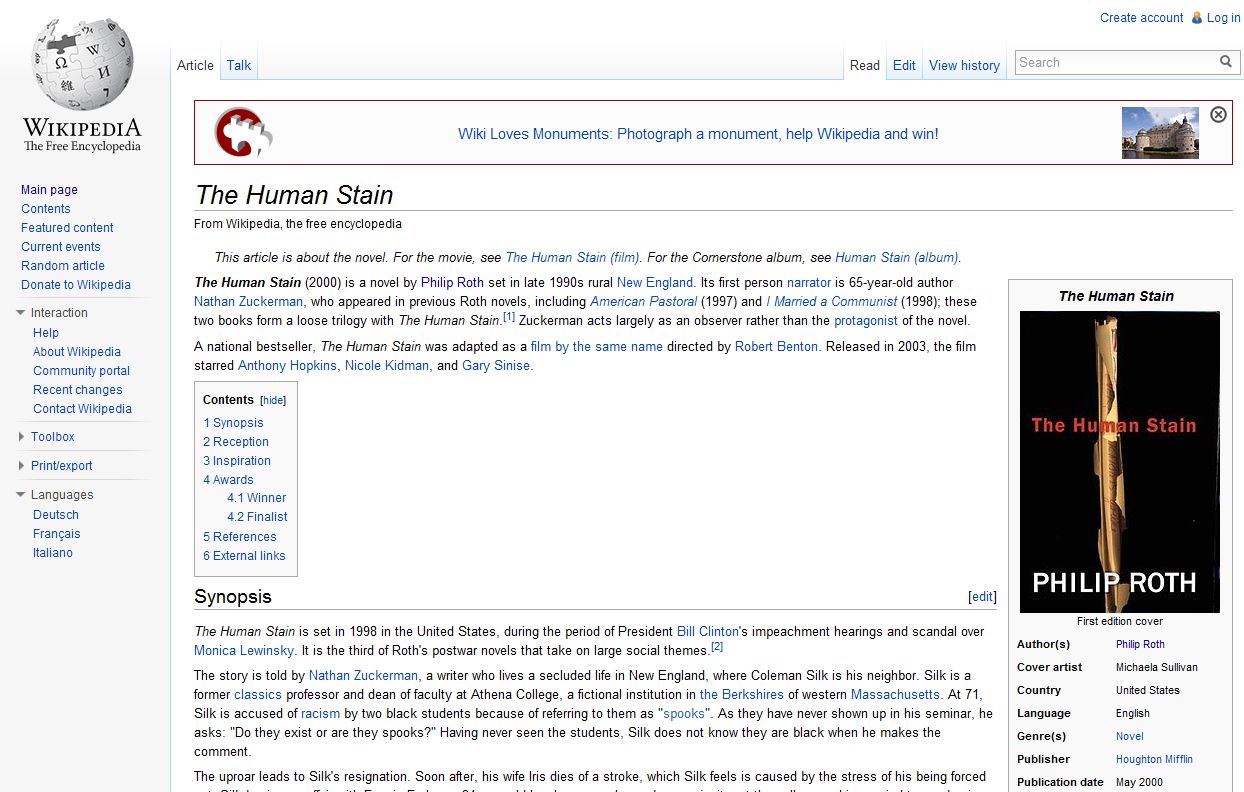
Task: Open film by the same name link
Action: click(597, 347)
